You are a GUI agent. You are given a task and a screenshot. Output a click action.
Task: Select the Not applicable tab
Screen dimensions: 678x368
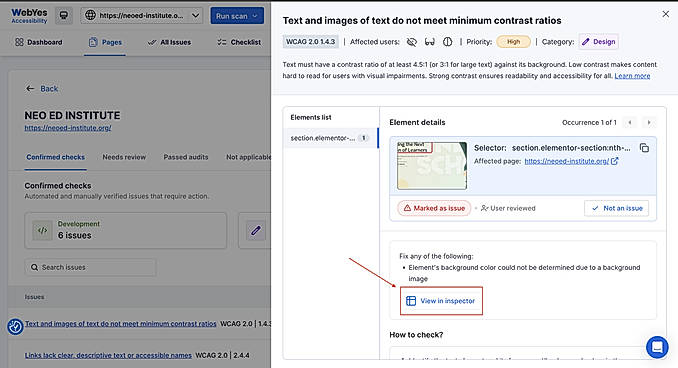pos(248,157)
